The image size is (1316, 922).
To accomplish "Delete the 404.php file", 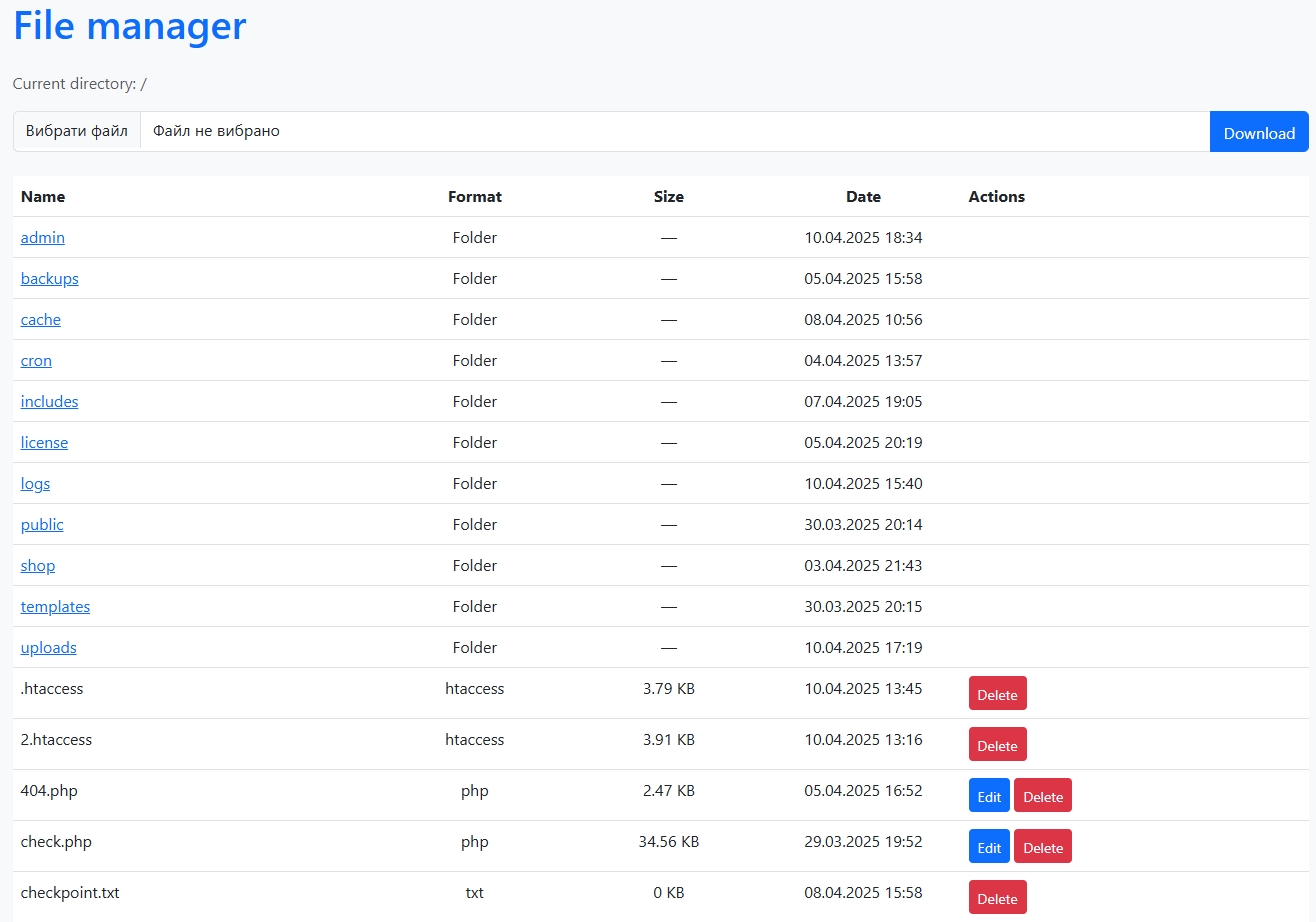I will 1042,796.
